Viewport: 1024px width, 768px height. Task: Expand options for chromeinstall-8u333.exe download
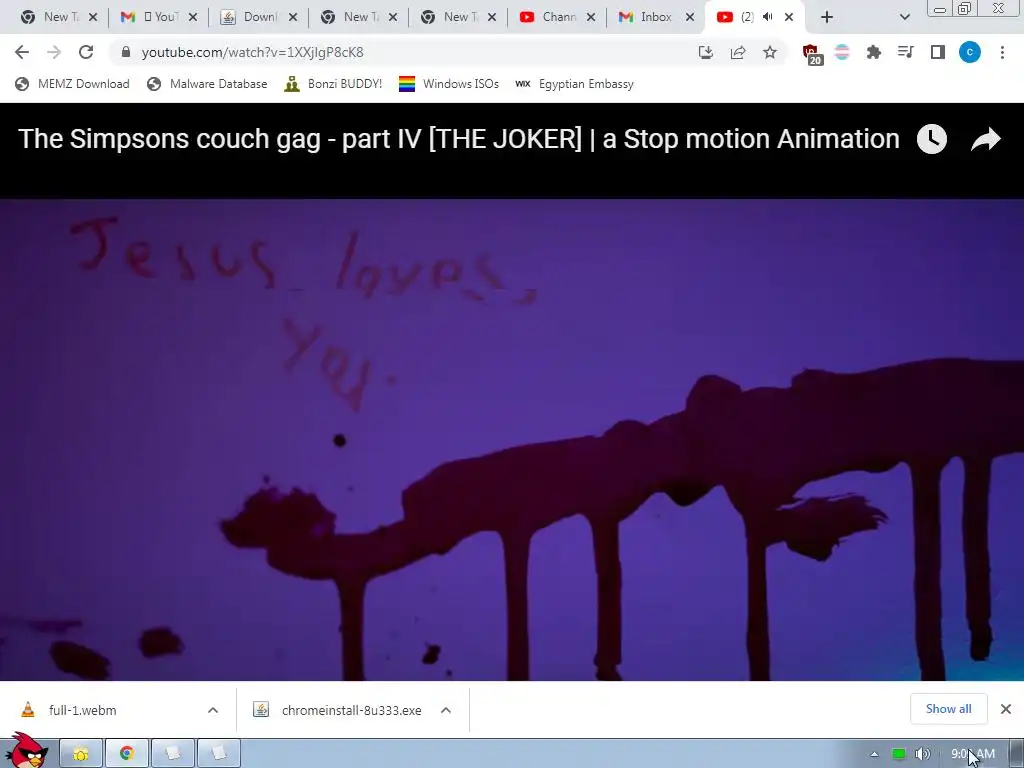click(x=446, y=710)
